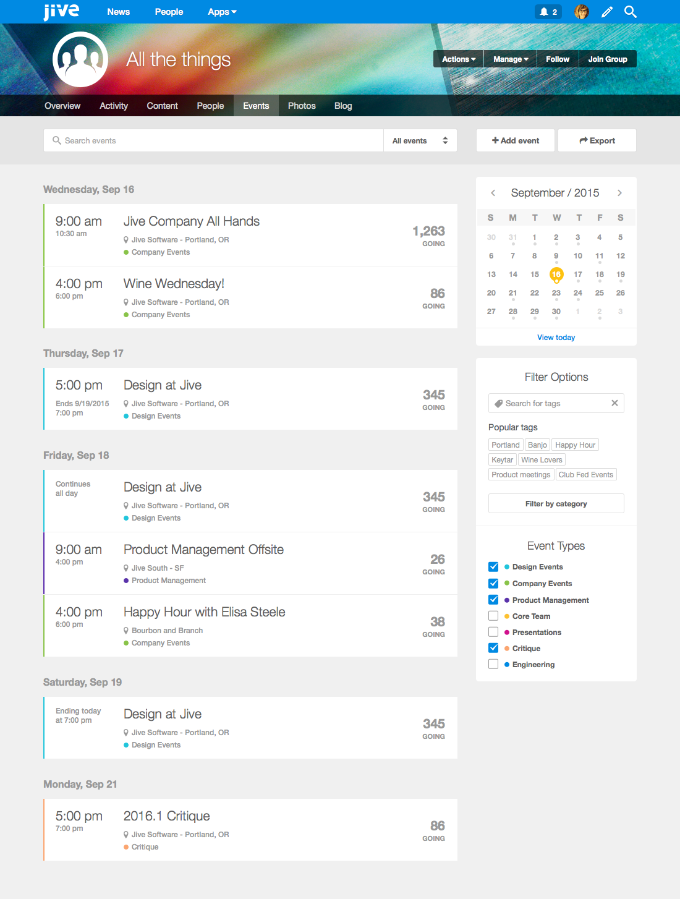Click the pencil create icon
The height and width of the screenshot is (899, 680).
point(607,11)
